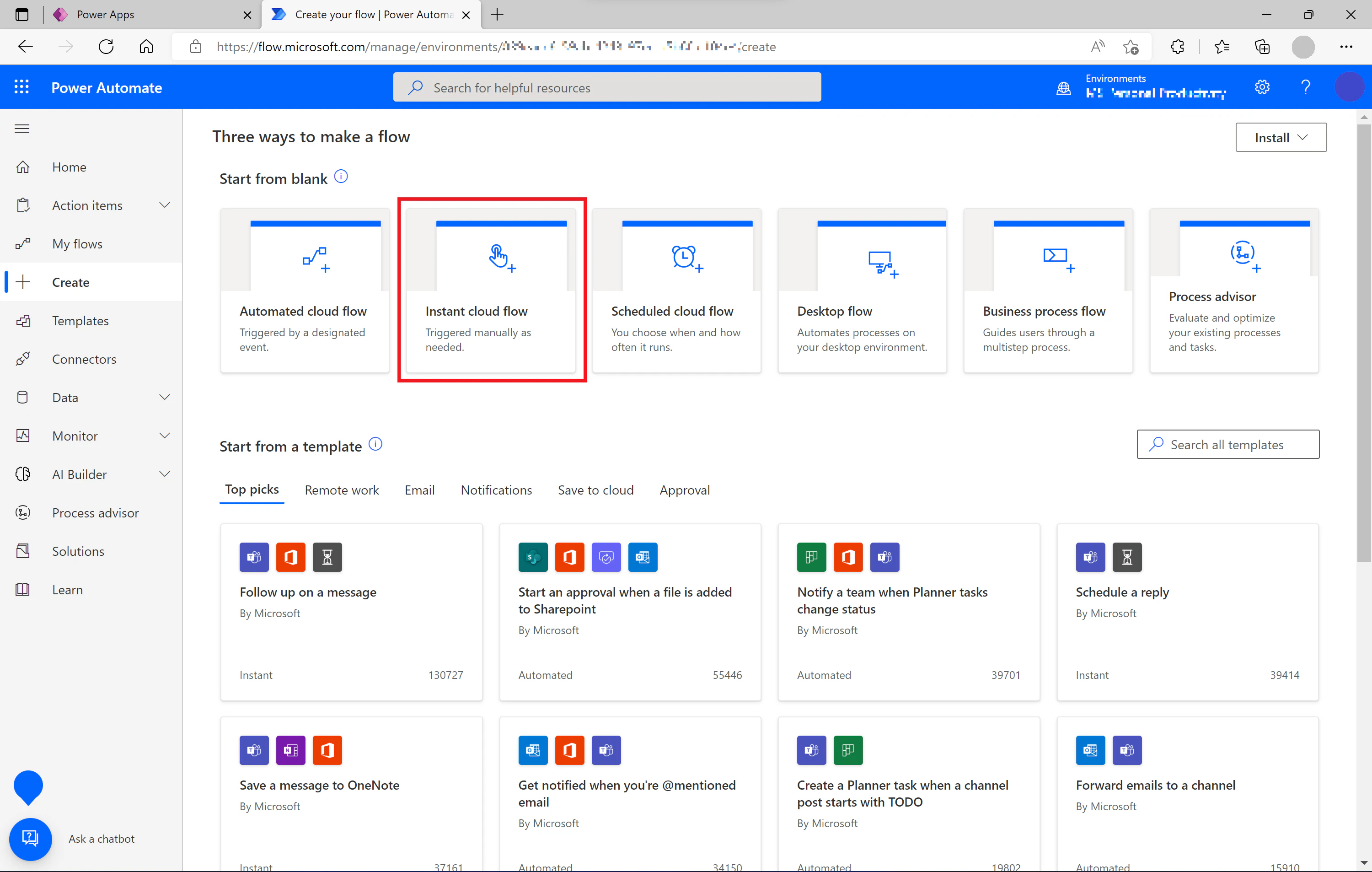Open the Save to cloud tab
This screenshot has width=1372, height=872.
tap(595, 490)
